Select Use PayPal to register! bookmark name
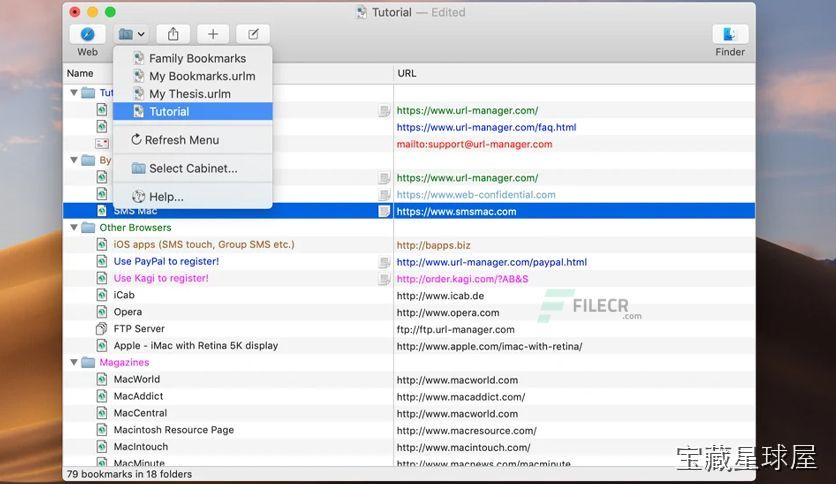This screenshot has height=484, width=836. click(x=166, y=261)
